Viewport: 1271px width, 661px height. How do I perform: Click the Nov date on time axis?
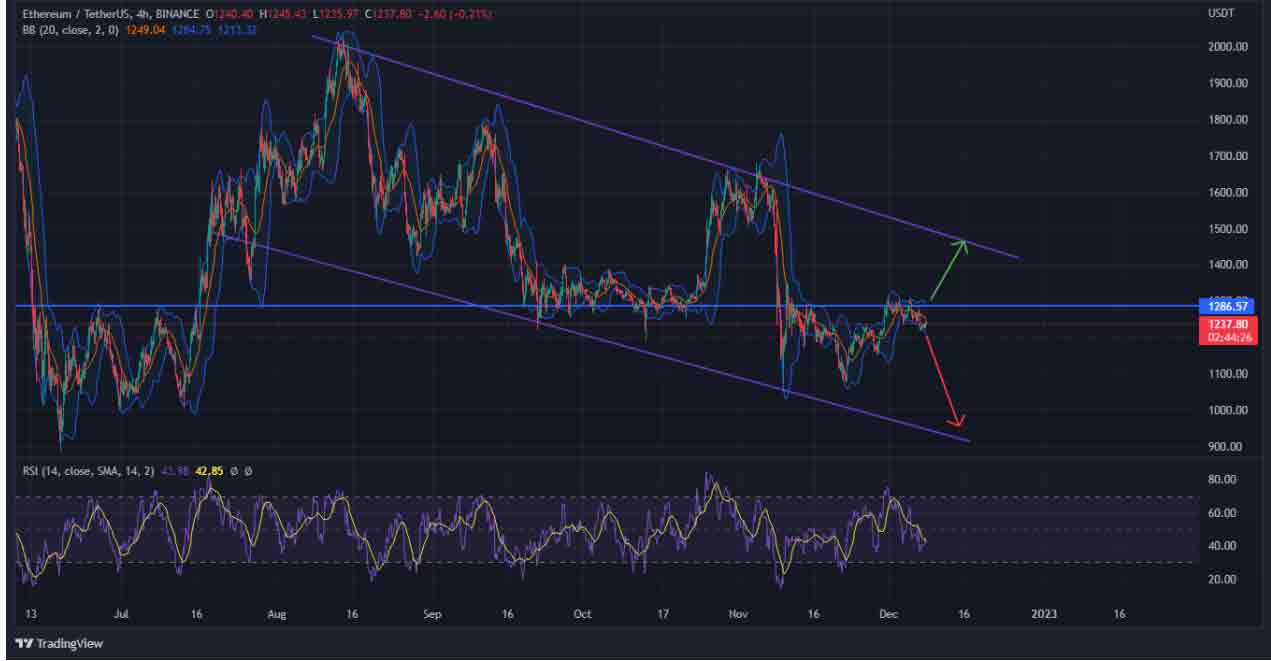pos(739,614)
